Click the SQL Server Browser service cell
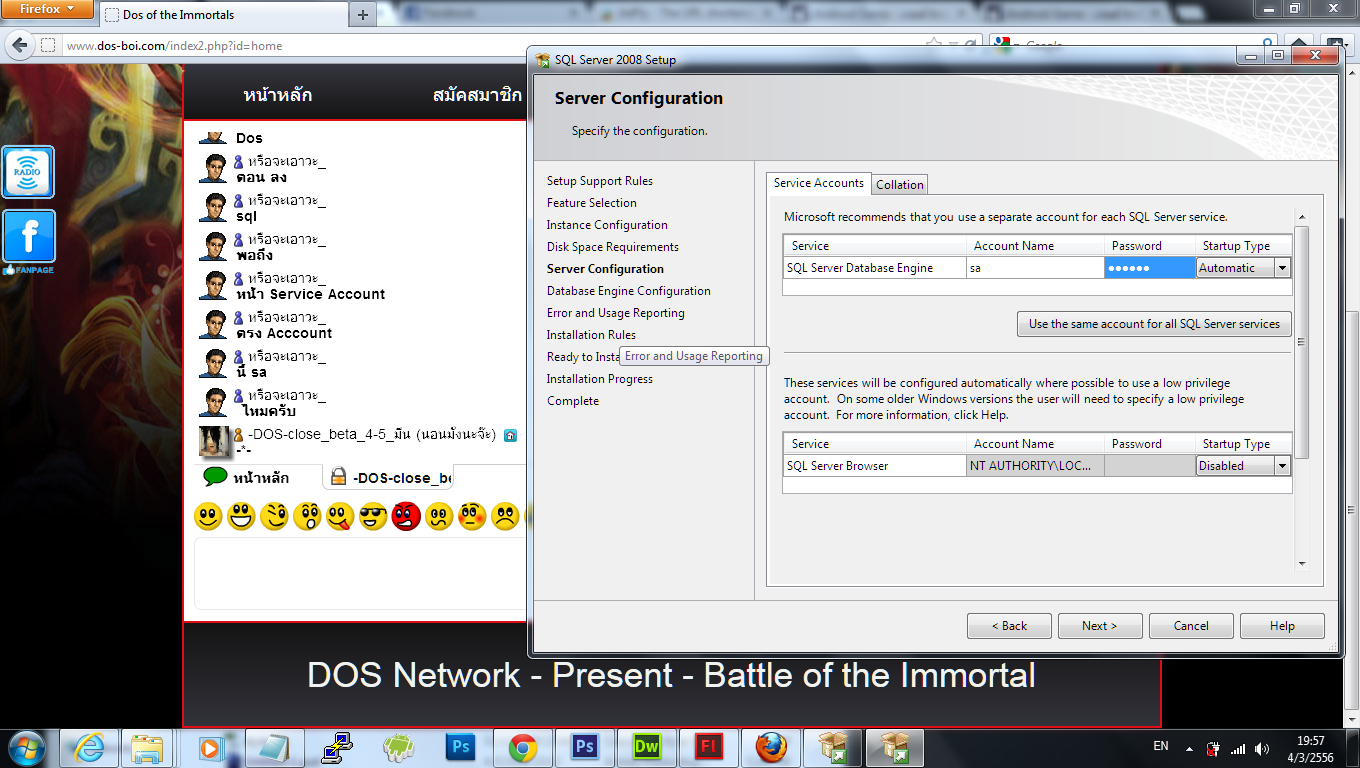 875,466
